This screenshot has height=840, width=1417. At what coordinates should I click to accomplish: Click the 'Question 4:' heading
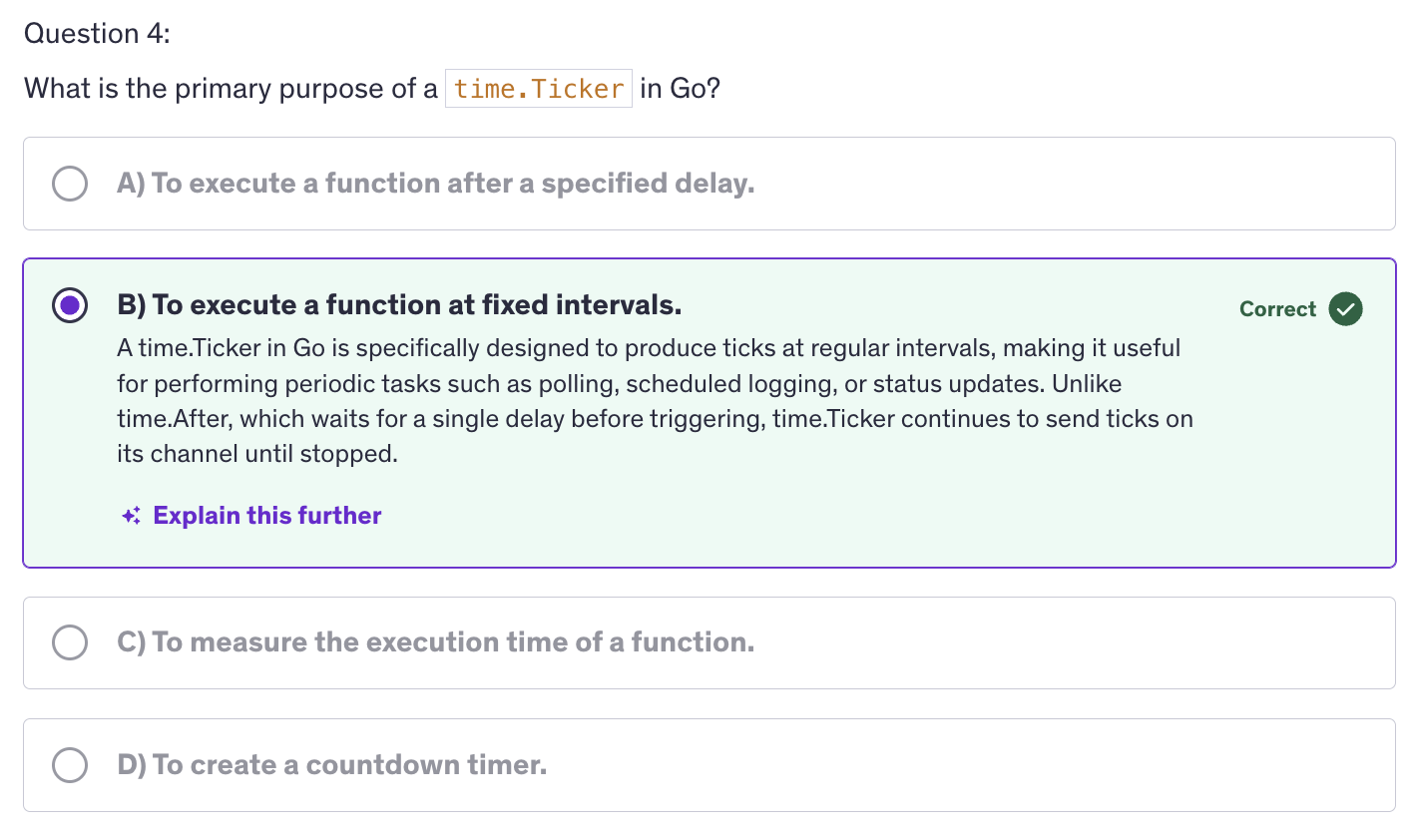click(x=97, y=34)
